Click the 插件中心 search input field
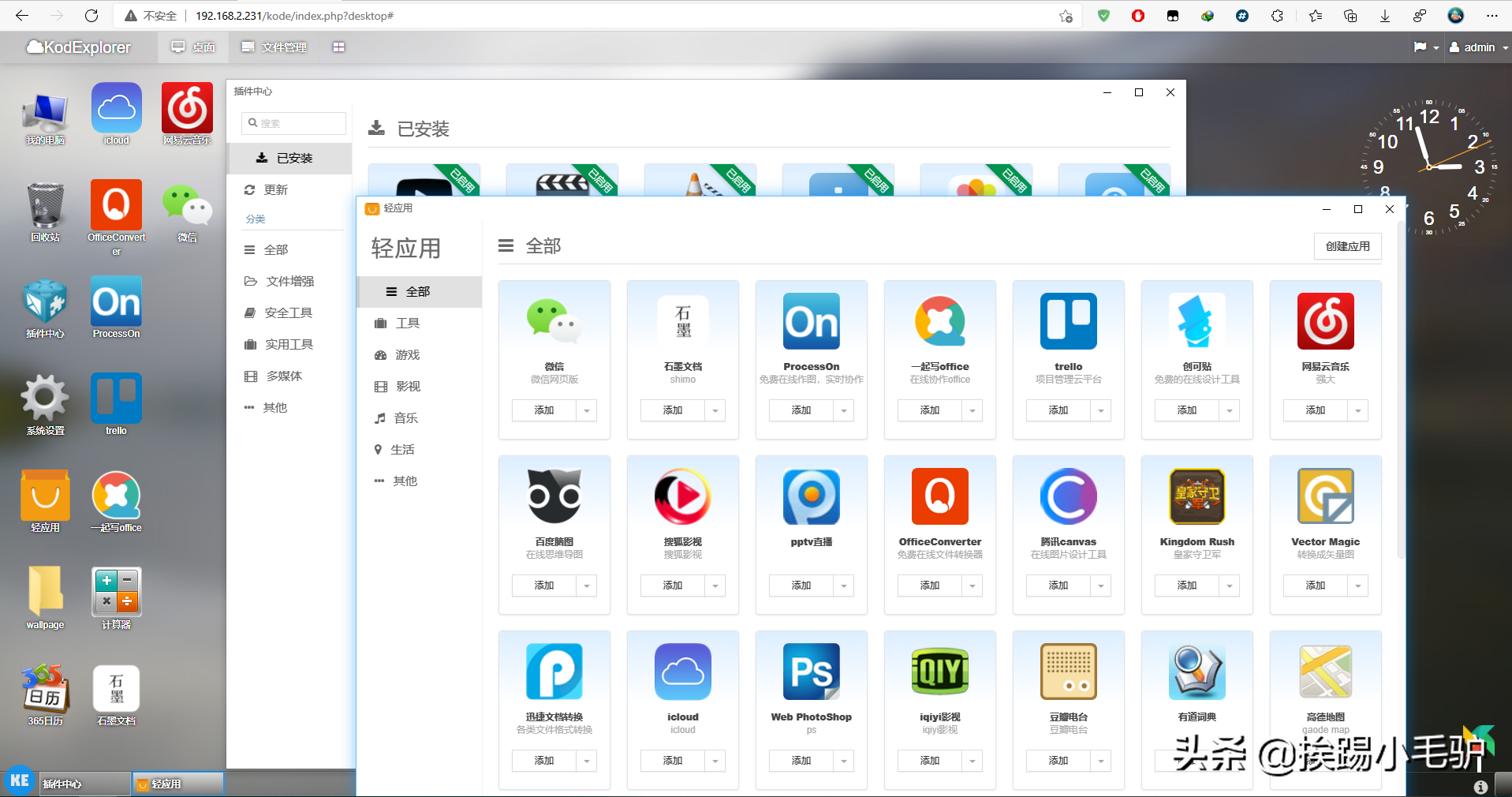 point(293,123)
